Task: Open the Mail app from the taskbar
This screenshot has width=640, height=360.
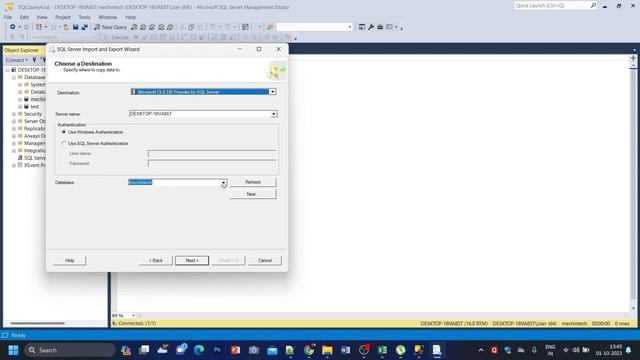Action: click(272, 350)
